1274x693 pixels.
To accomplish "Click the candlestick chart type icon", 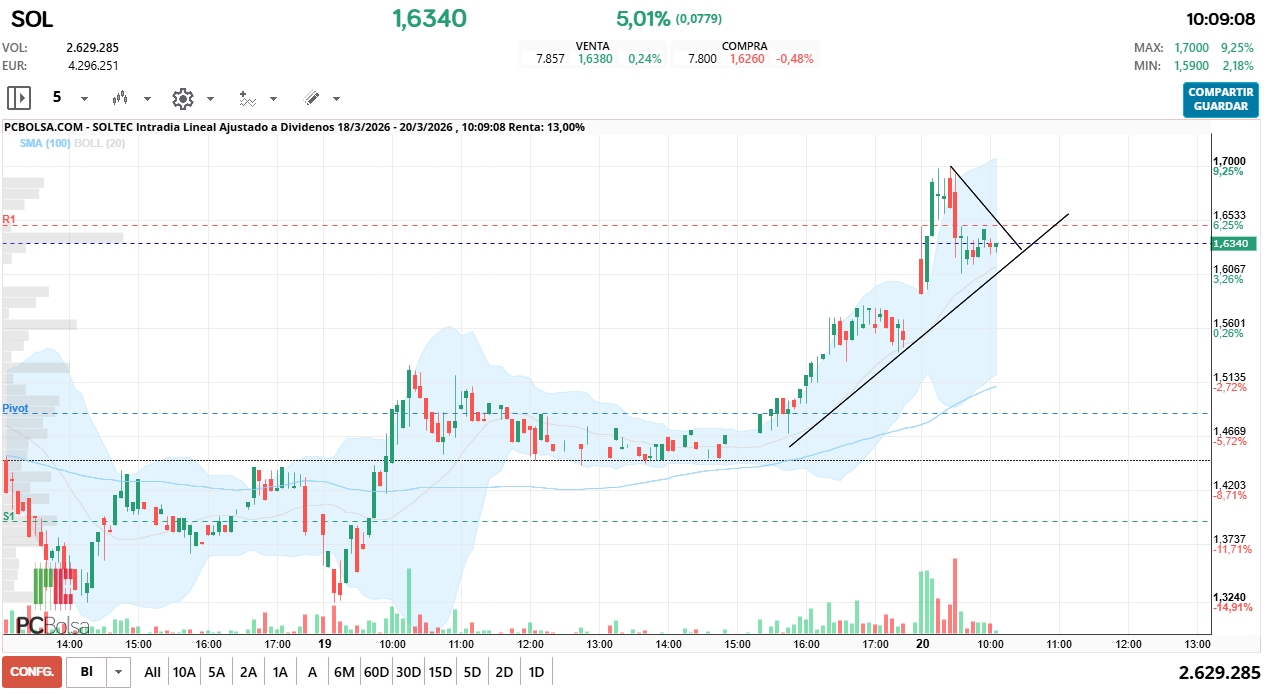I will tap(121, 98).
